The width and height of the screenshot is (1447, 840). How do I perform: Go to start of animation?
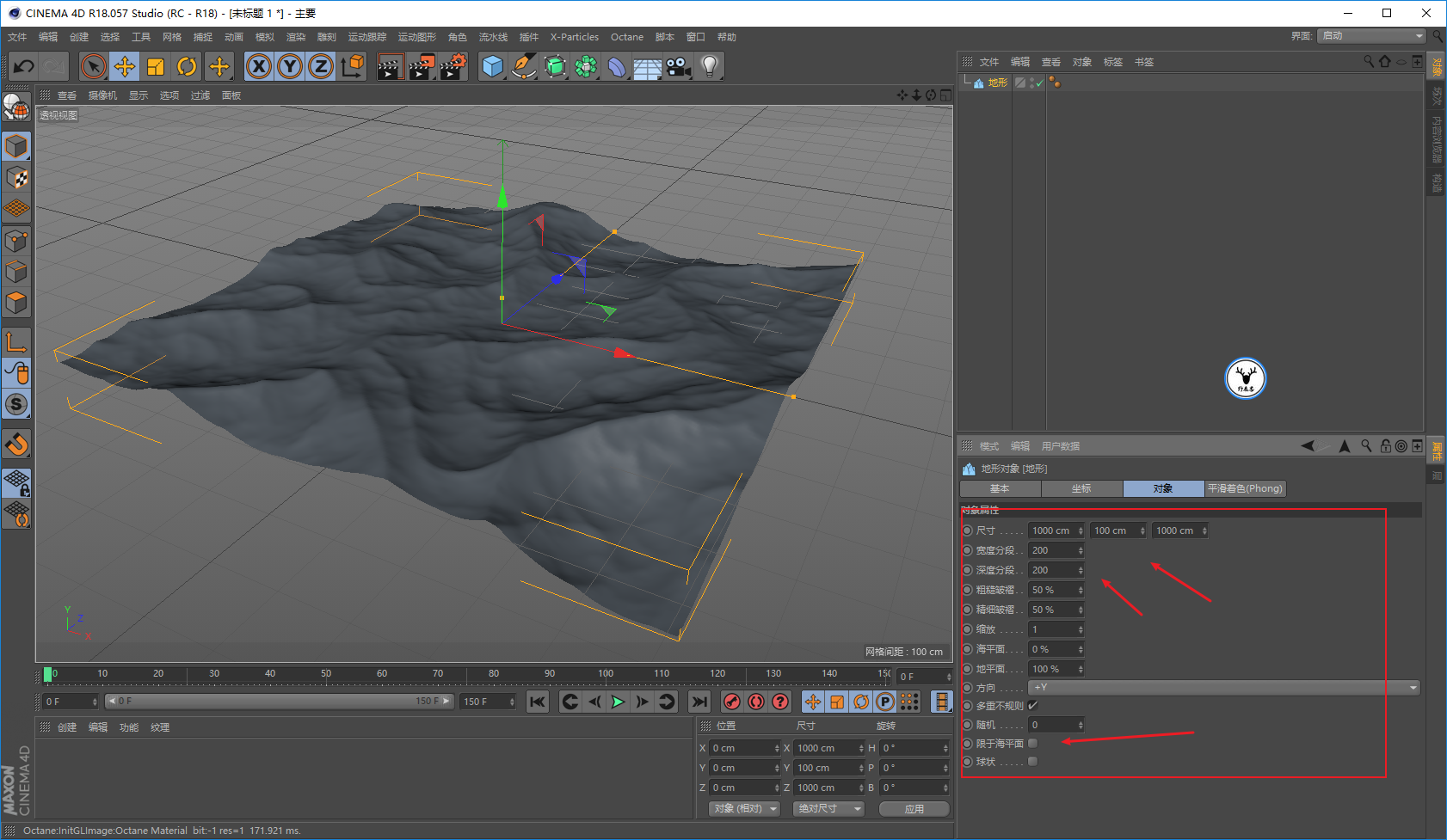coord(538,702)
